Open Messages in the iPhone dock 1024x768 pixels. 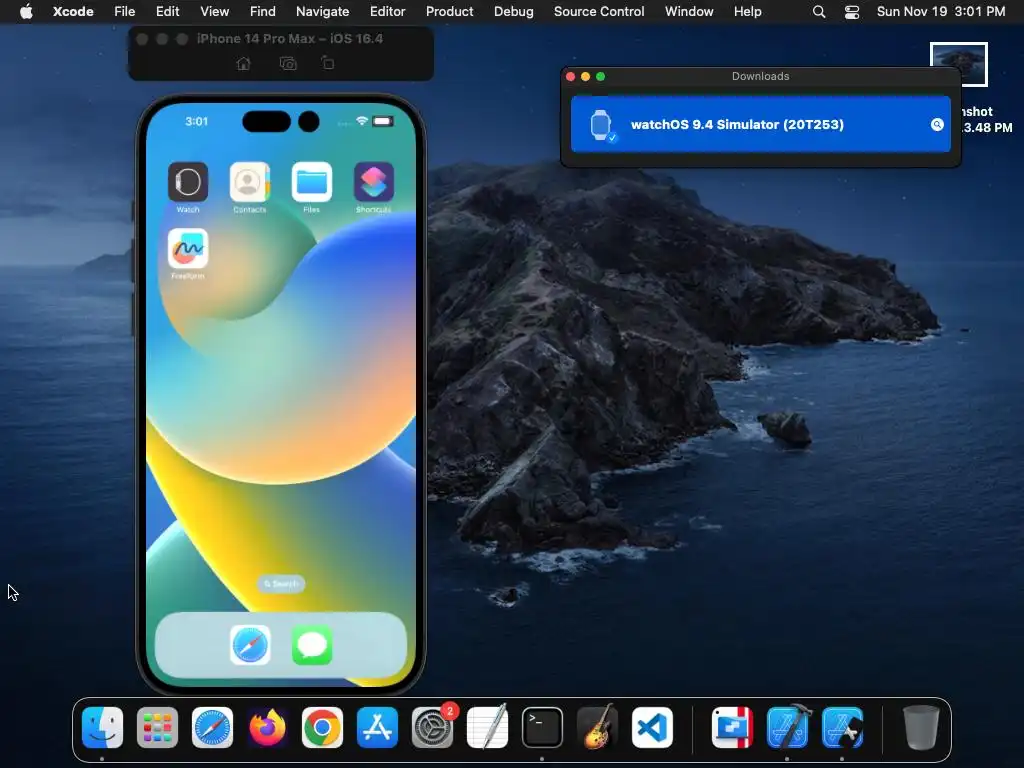click(312, 645)
